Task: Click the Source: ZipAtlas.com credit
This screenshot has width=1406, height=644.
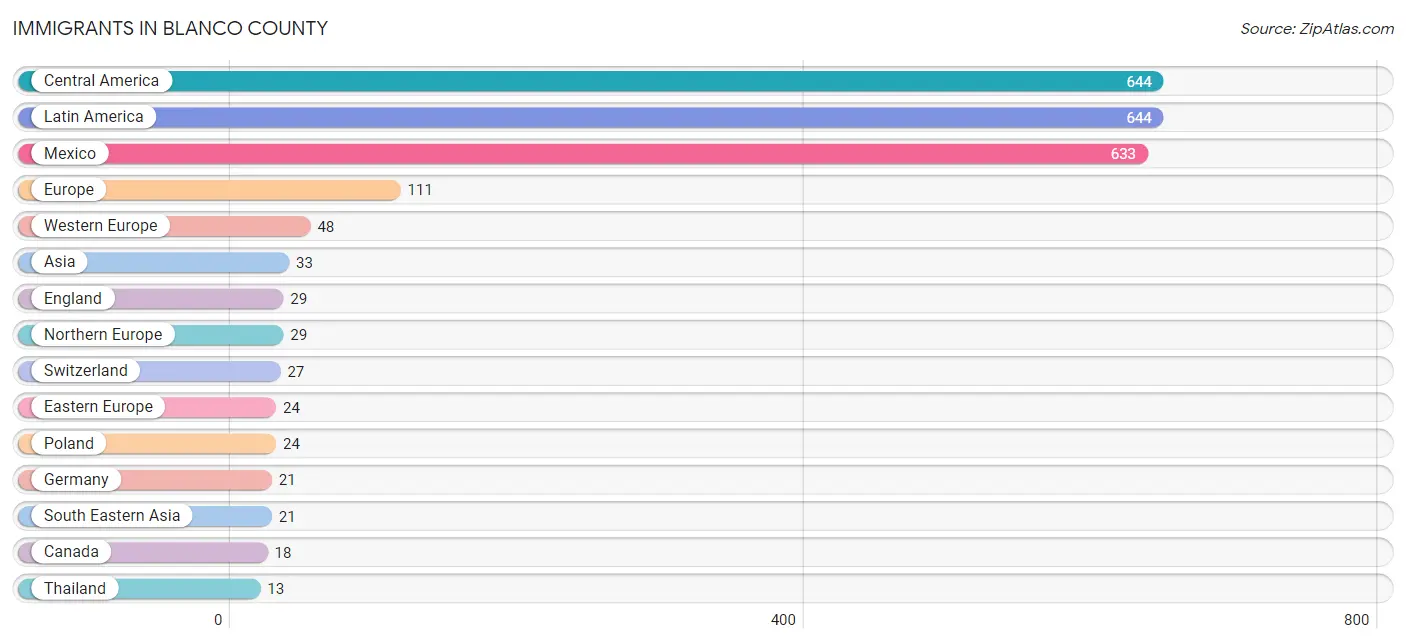Action: [1317, 29]
